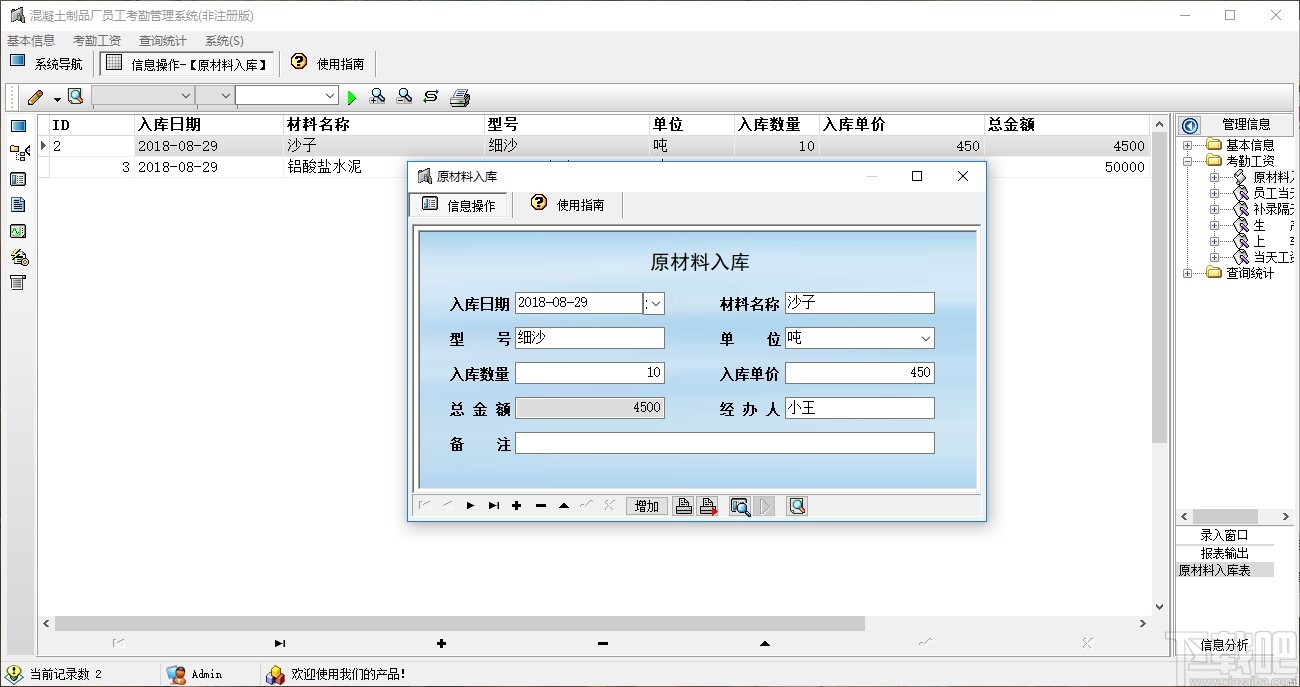Click the 增加 button in the dialog

point(647,506)
